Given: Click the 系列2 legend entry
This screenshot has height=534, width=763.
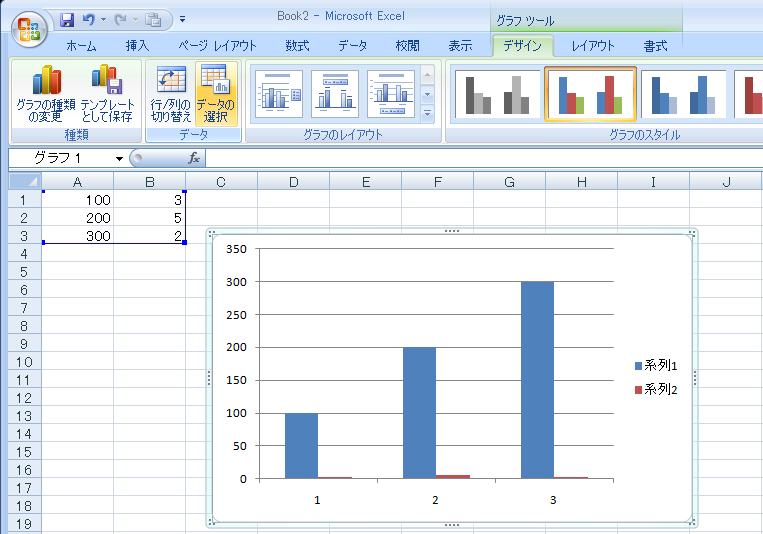Looking at the screenshot, I should [x=655, y=389].
